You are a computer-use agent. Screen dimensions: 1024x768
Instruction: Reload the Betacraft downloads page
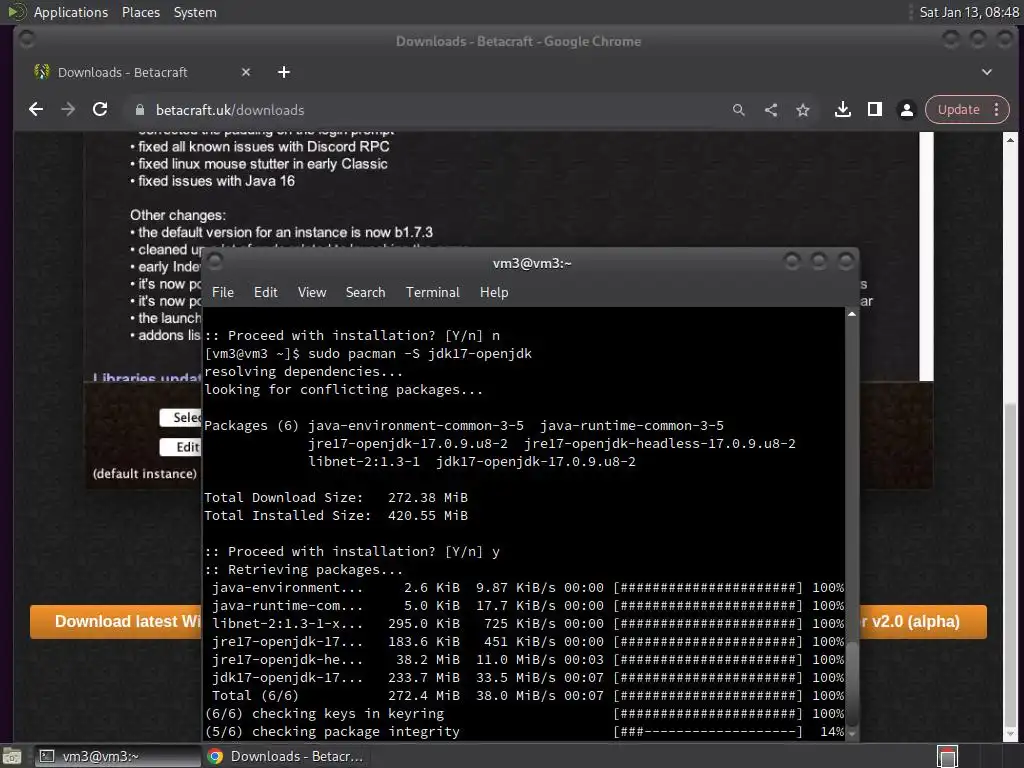(100, 110)
